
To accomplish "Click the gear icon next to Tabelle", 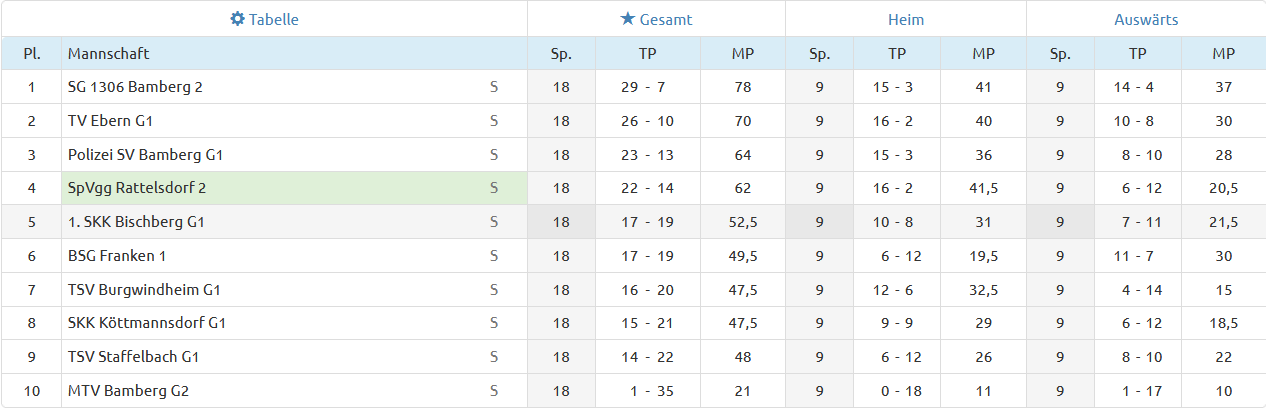I will [237, 19].
